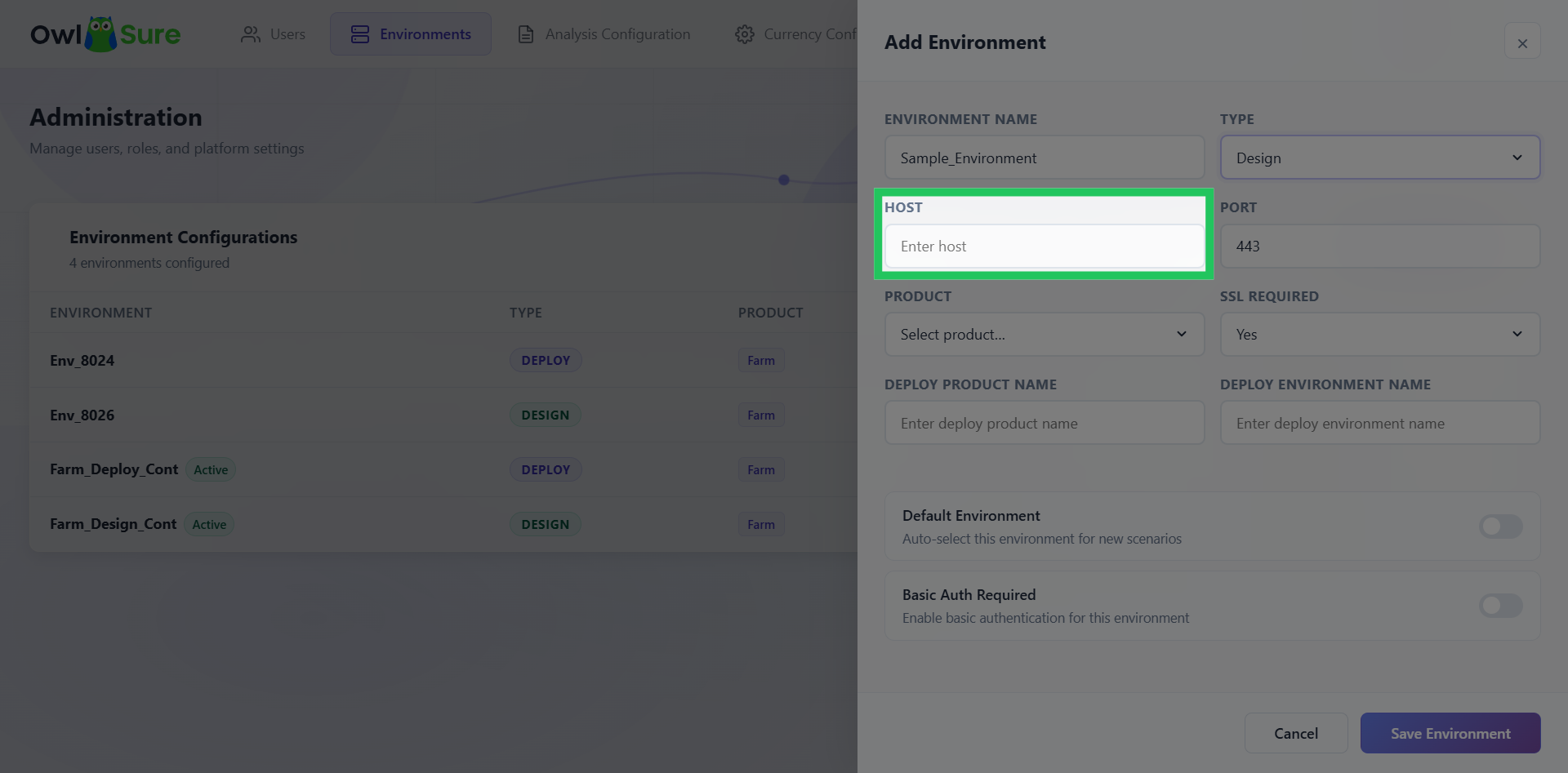The image size is (1568, 773).
Task: Select the Env_8024 environment row
Action: (443, 360)
